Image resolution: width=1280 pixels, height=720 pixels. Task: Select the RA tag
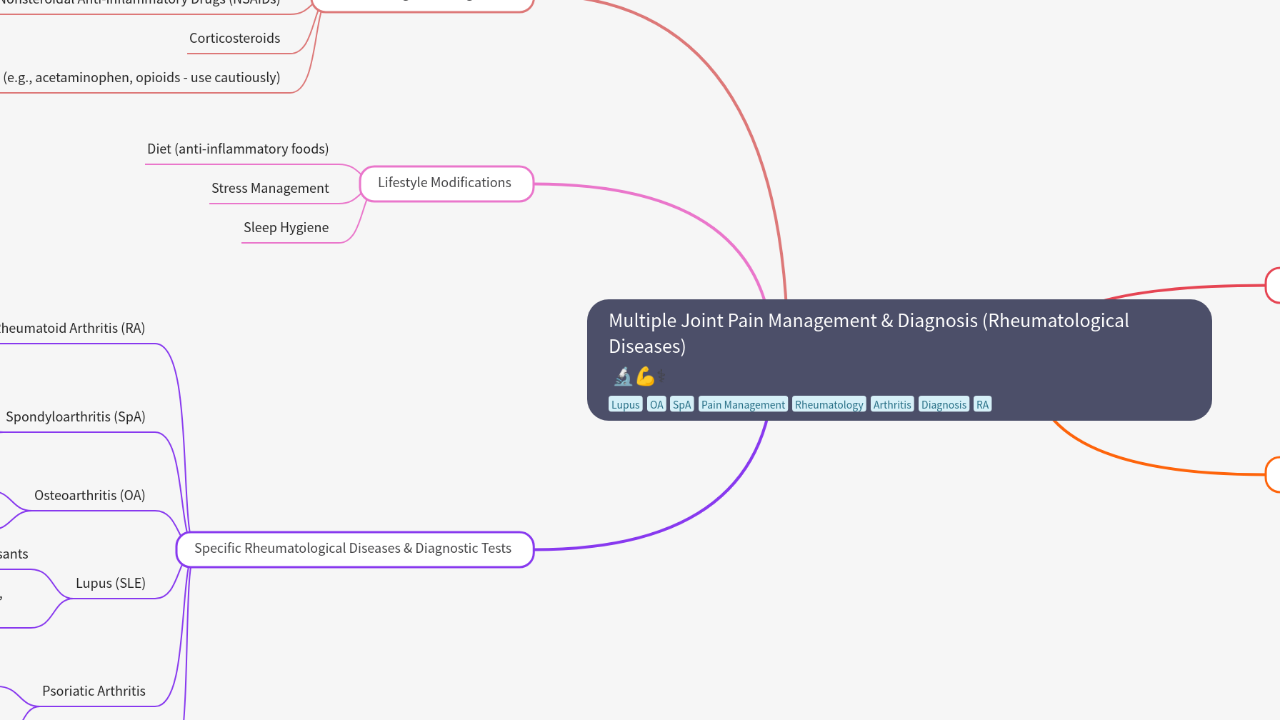click(983, 404)
